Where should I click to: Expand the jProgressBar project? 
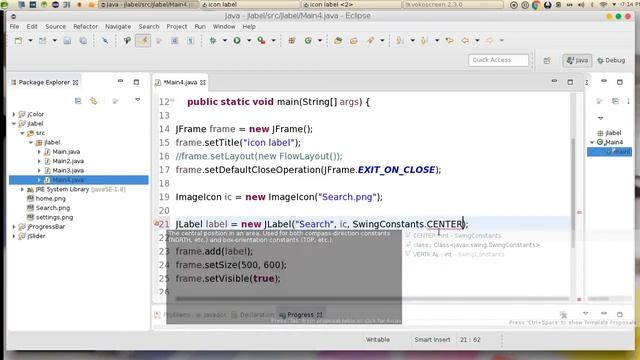pos(14,227)
